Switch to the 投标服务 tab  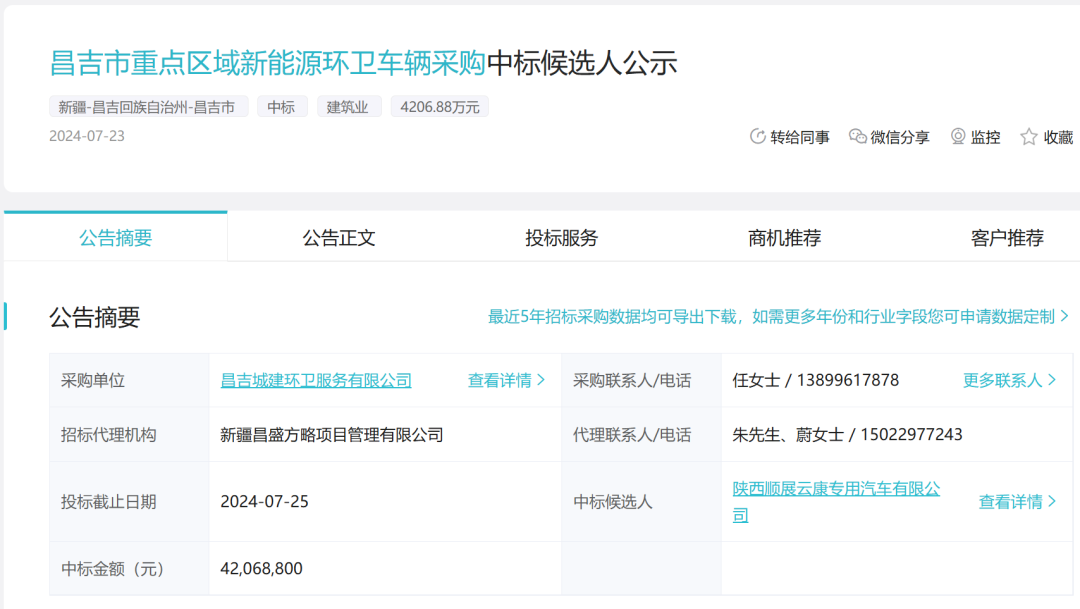561,238
